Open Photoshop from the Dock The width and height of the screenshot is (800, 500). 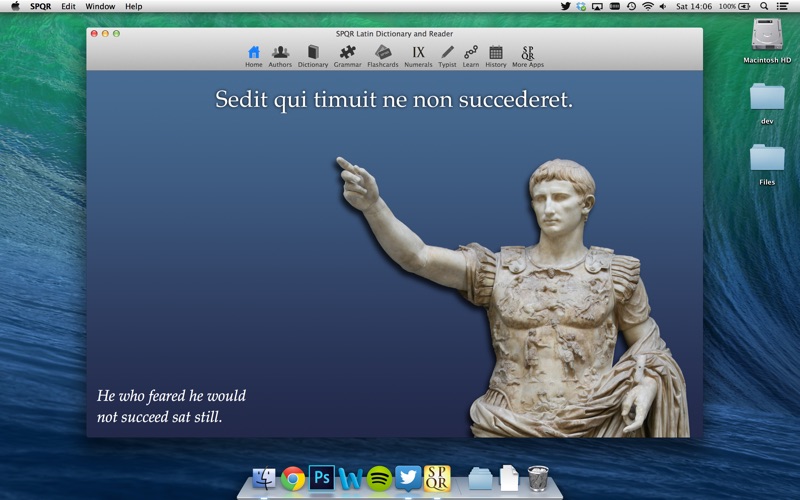tap(322, 478)
